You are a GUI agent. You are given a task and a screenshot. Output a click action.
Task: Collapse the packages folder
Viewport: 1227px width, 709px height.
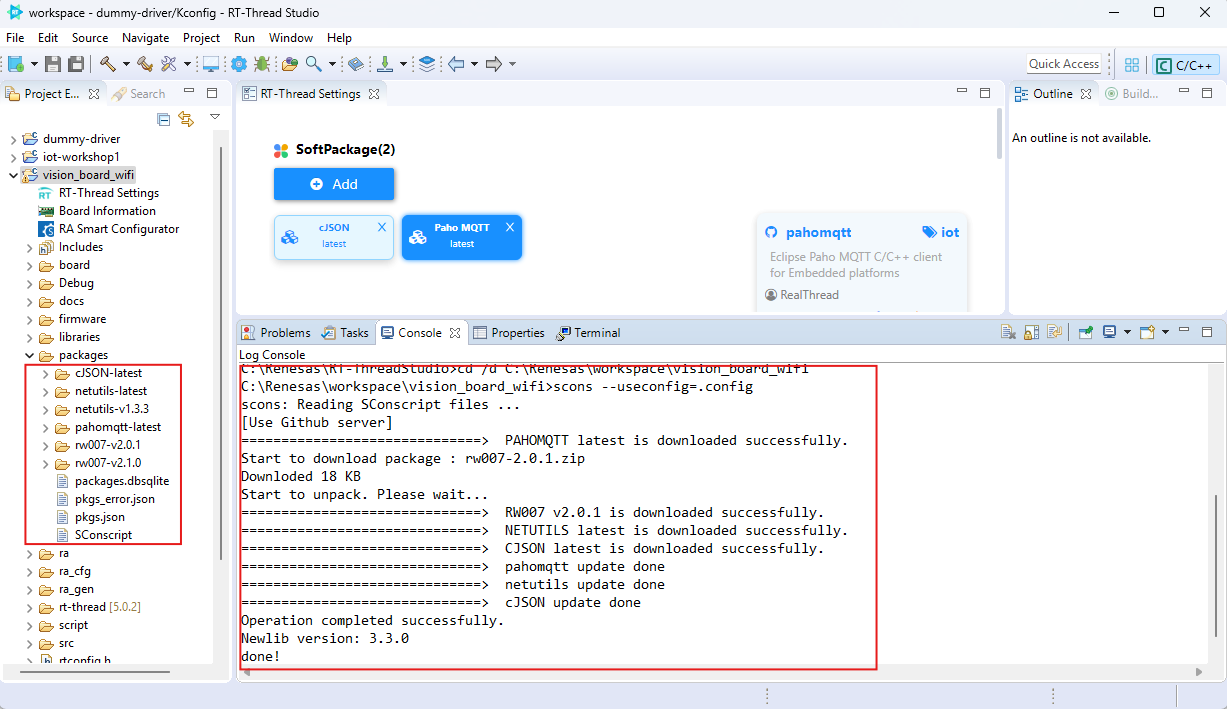click(x=28, y=355)
